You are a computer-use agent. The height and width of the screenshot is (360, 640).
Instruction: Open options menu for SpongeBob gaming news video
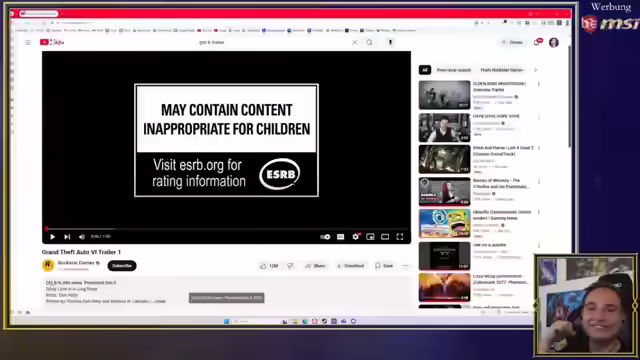click(539, 213)
